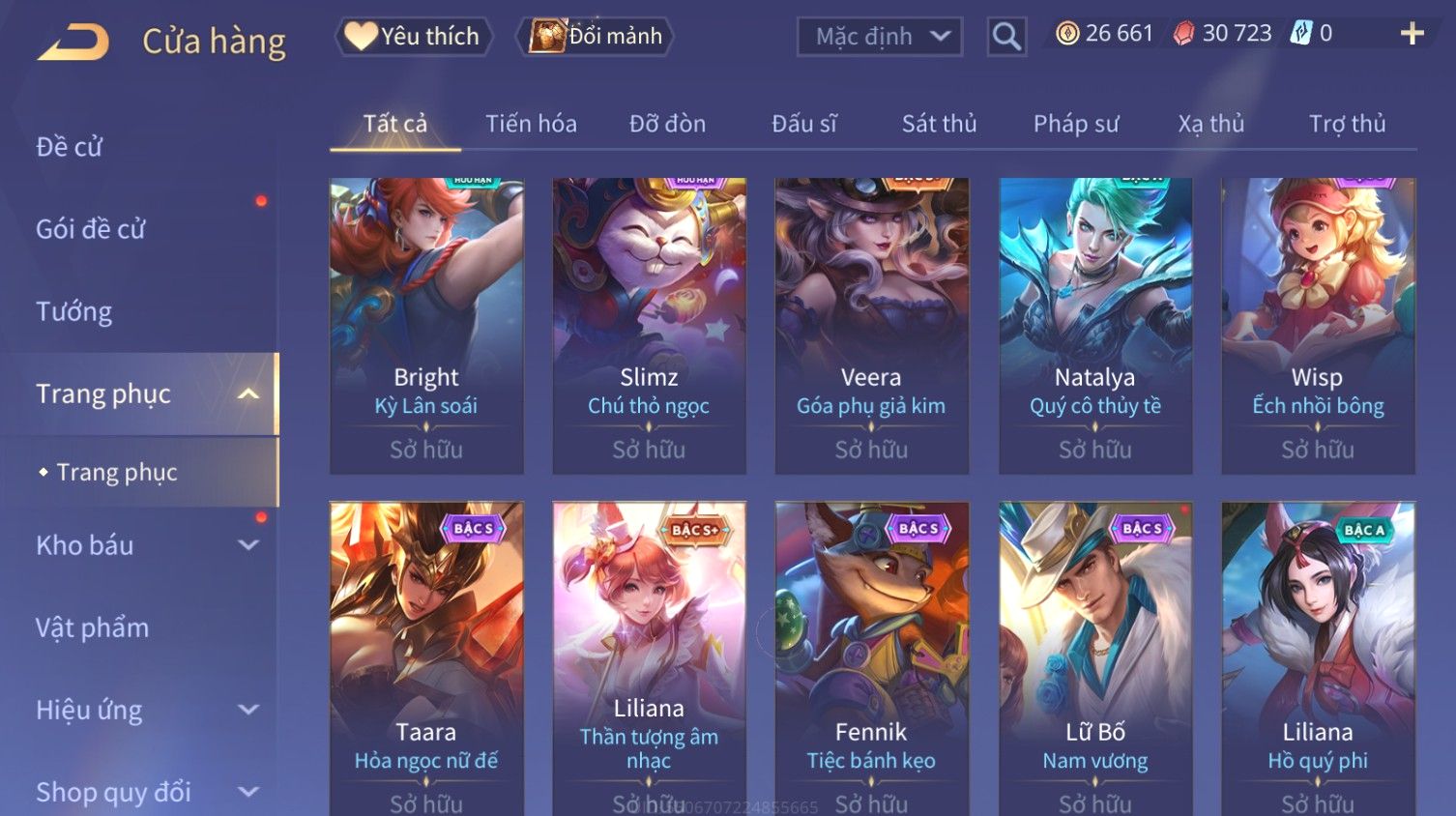Select the Lữ Bố Nam vương skin card
Screen dimensions: 1456x816
1095,658
